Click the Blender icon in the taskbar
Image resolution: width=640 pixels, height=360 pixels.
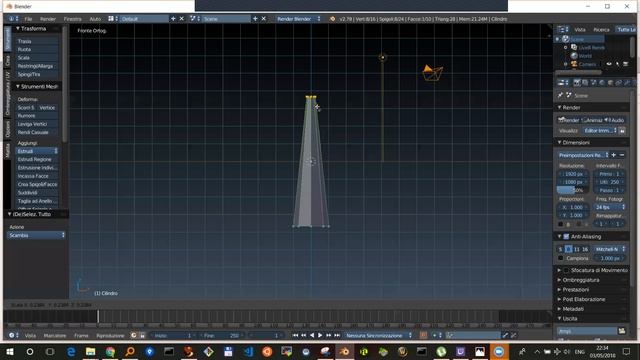pos(344,351)
